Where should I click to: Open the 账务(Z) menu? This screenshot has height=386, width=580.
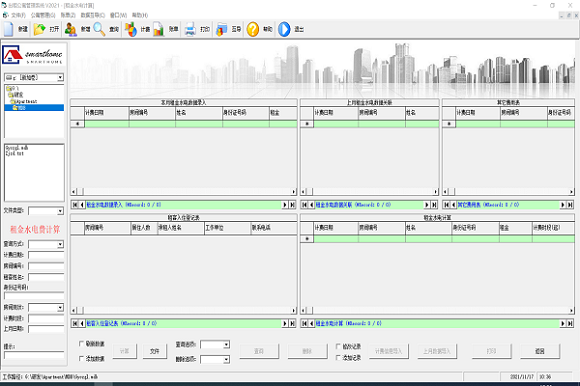point(68,15)
